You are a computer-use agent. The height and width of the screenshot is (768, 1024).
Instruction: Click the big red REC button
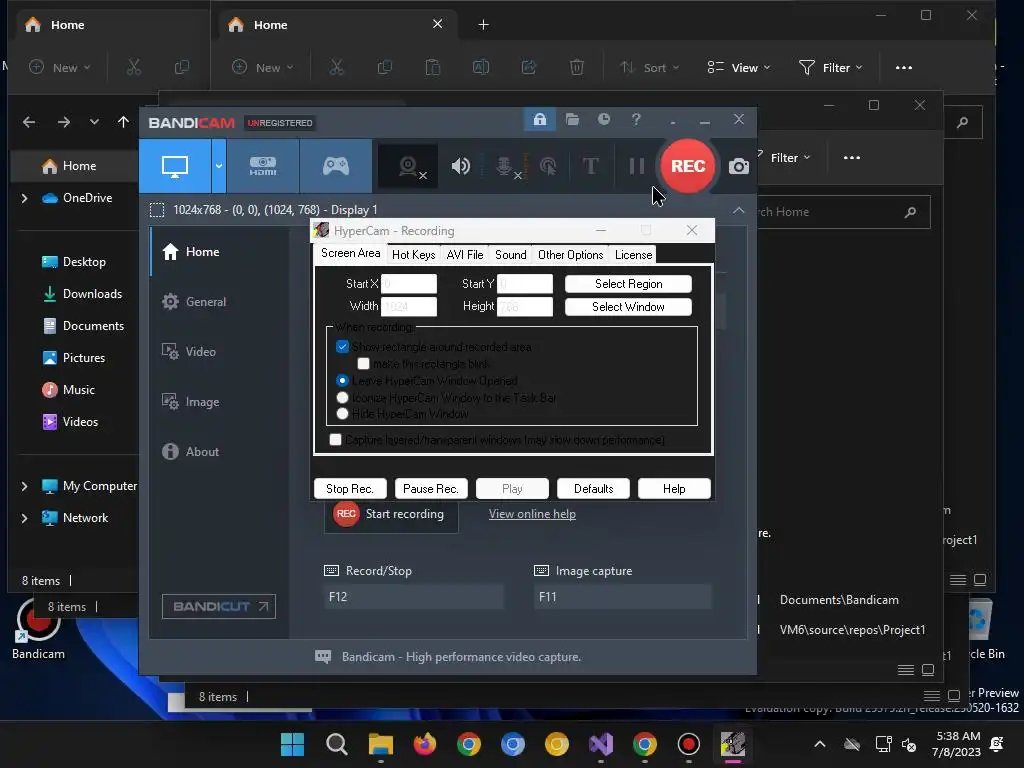[x=688, y=166]
